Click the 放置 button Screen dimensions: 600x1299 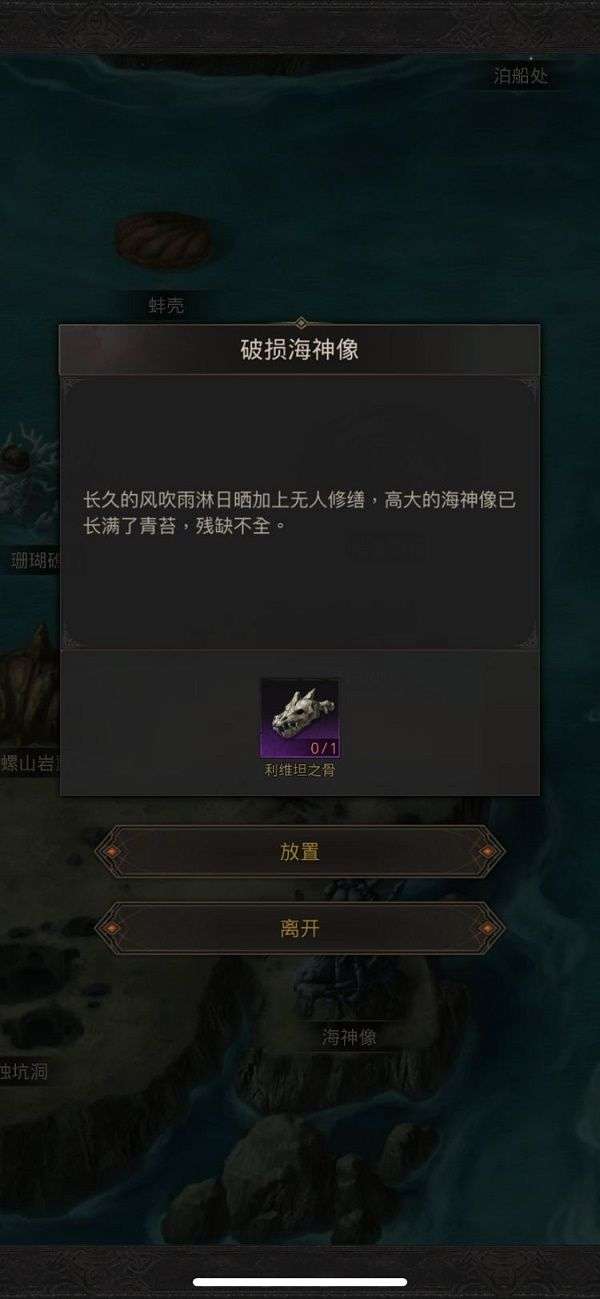coord(300,852)
